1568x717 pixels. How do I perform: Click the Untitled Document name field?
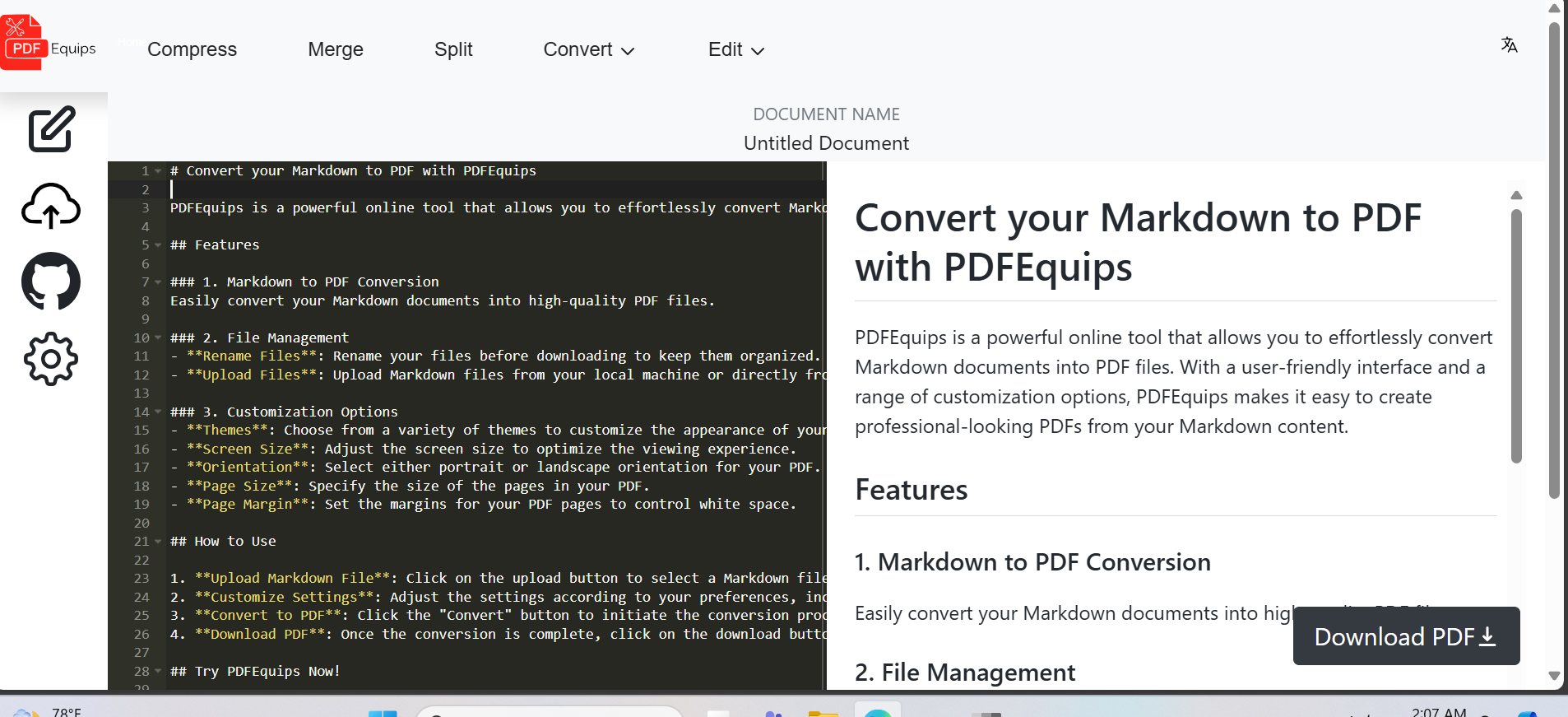(x=826, y=143)
